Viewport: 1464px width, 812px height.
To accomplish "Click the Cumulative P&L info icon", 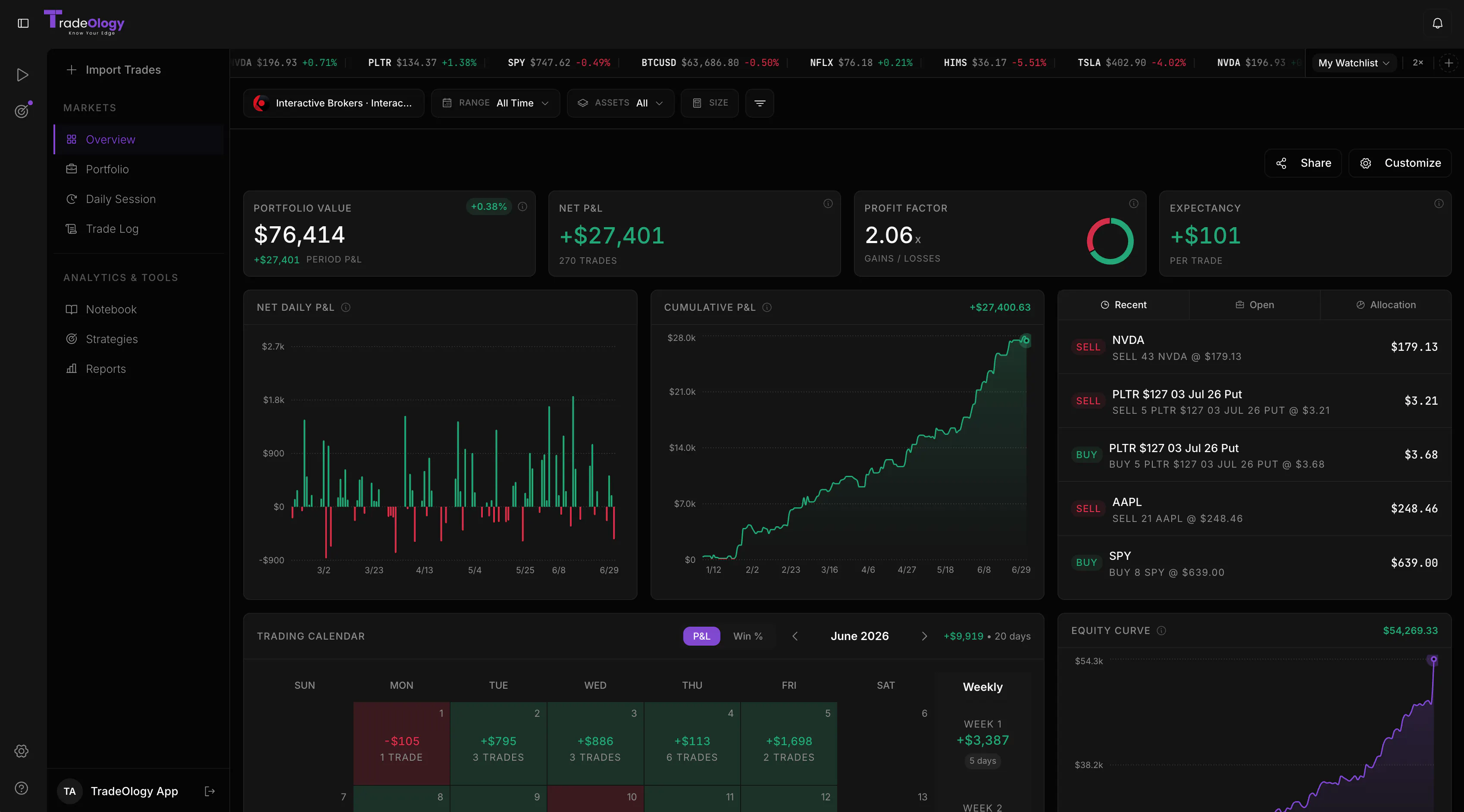I will pyautogui.click(x=766, y=307).
